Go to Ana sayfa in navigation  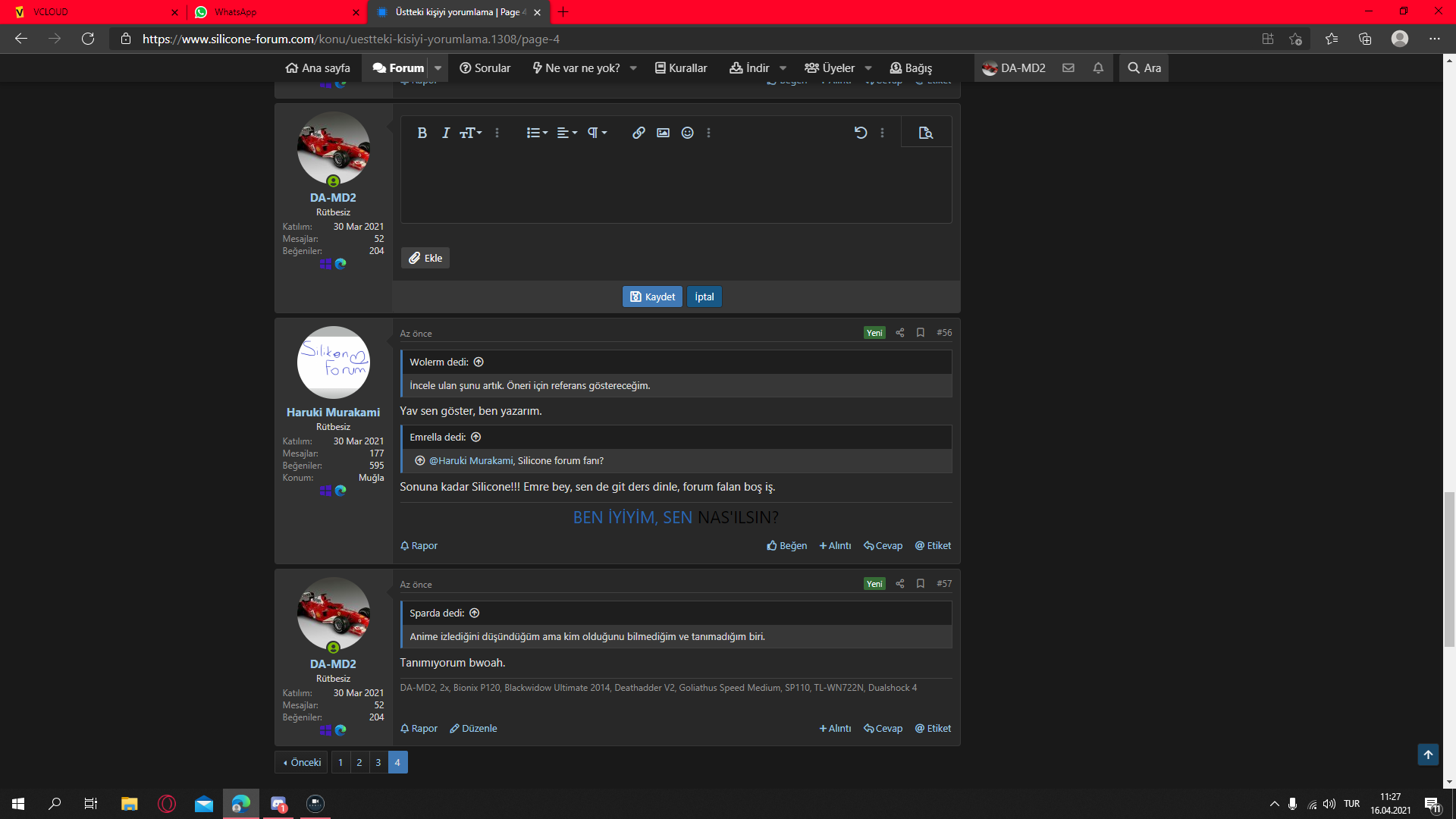pyautogui.click(x=318, y=67)
